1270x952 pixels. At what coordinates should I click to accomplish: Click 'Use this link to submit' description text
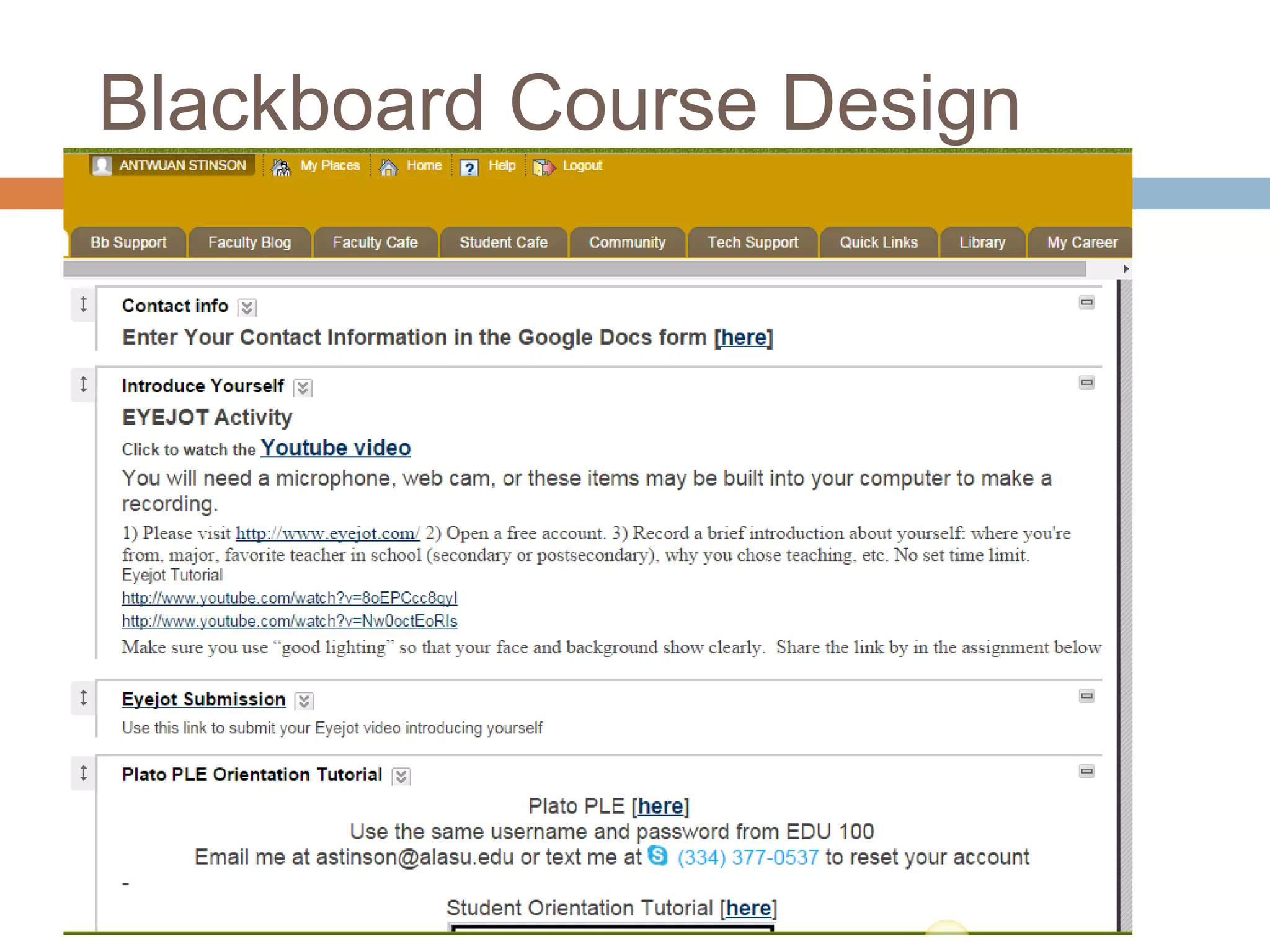pos(332,728)
